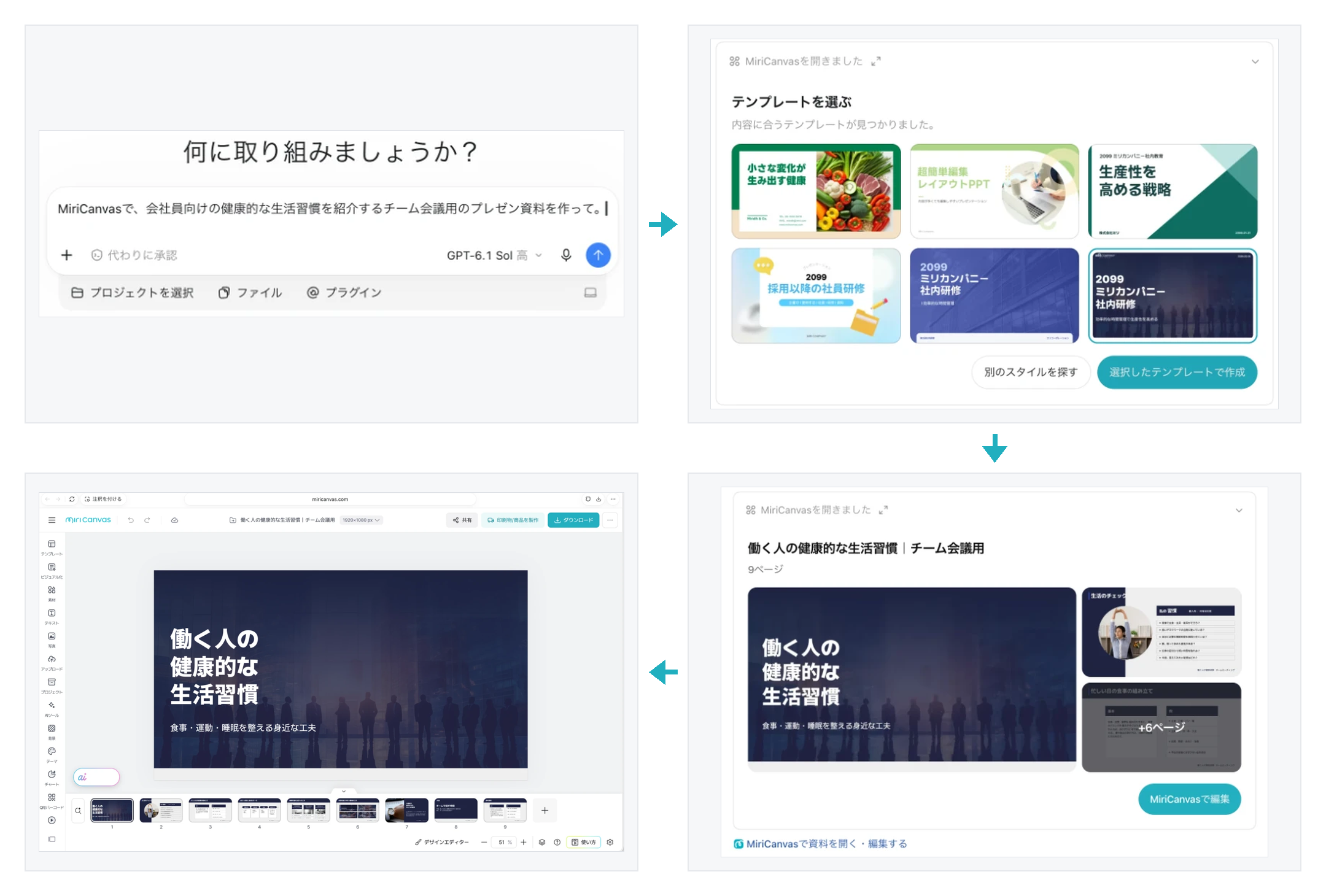Add a new page with plus button

(545, 811)
